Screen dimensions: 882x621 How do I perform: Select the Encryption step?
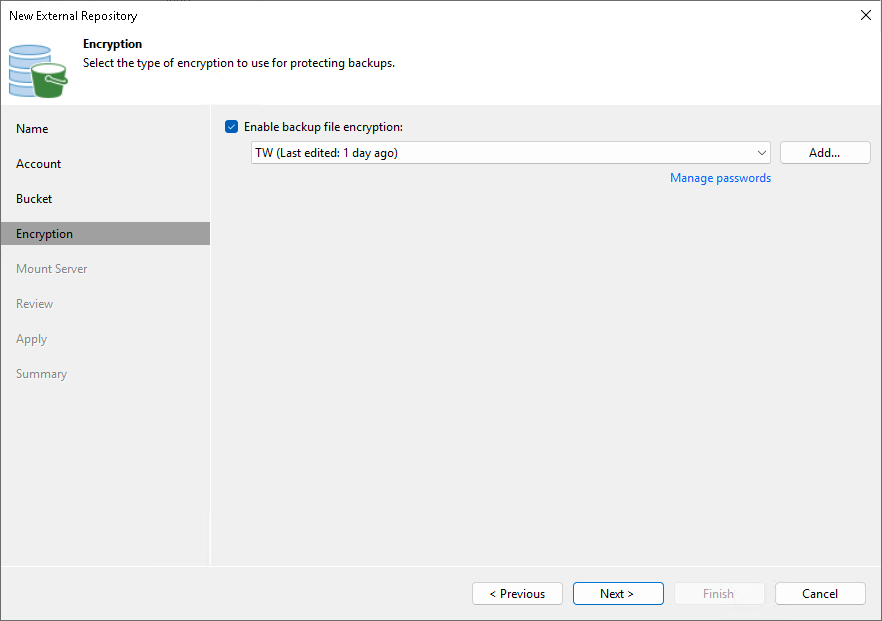[x=105, y=233]
